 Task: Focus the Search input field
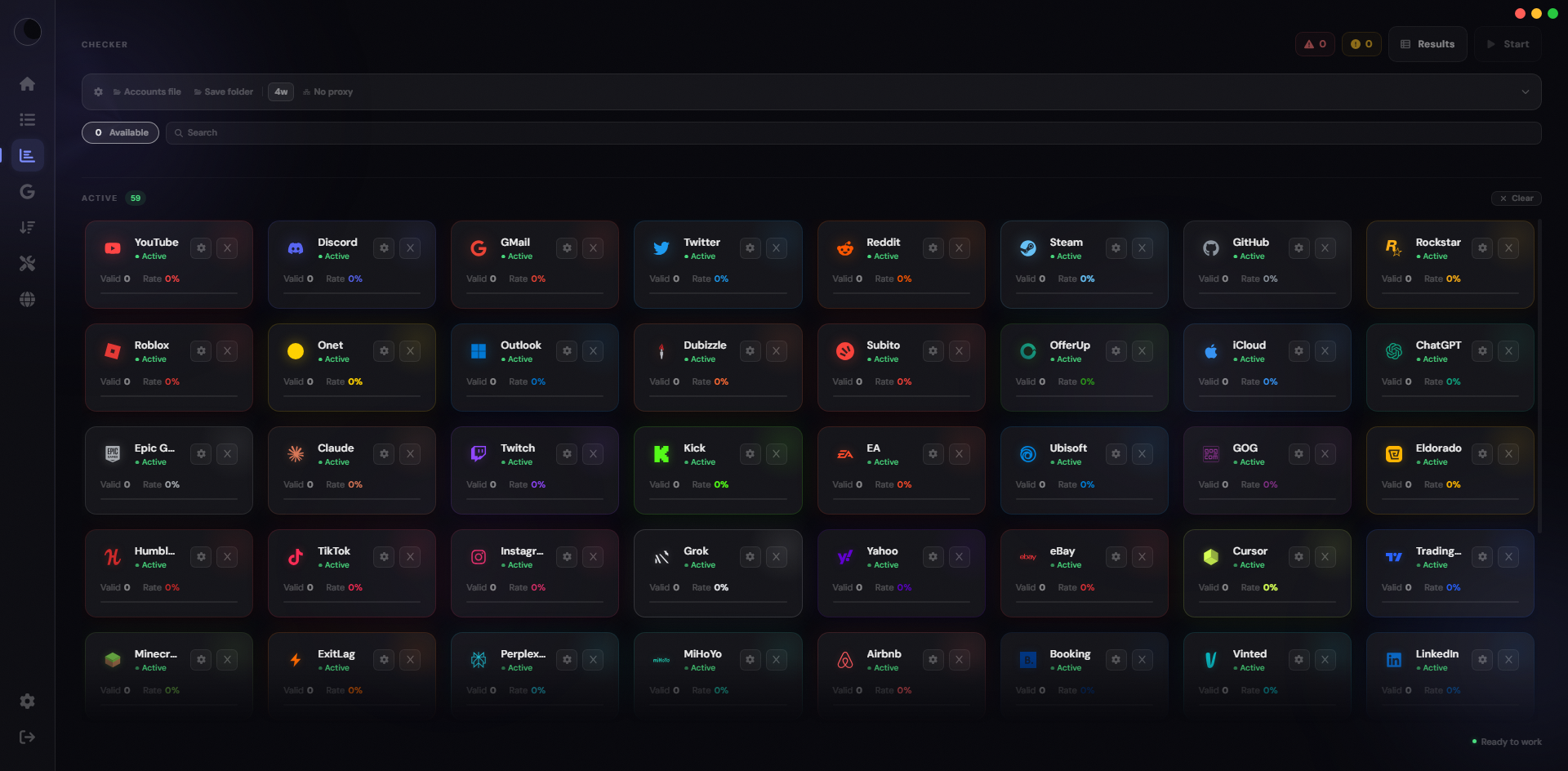coord(853,132)
